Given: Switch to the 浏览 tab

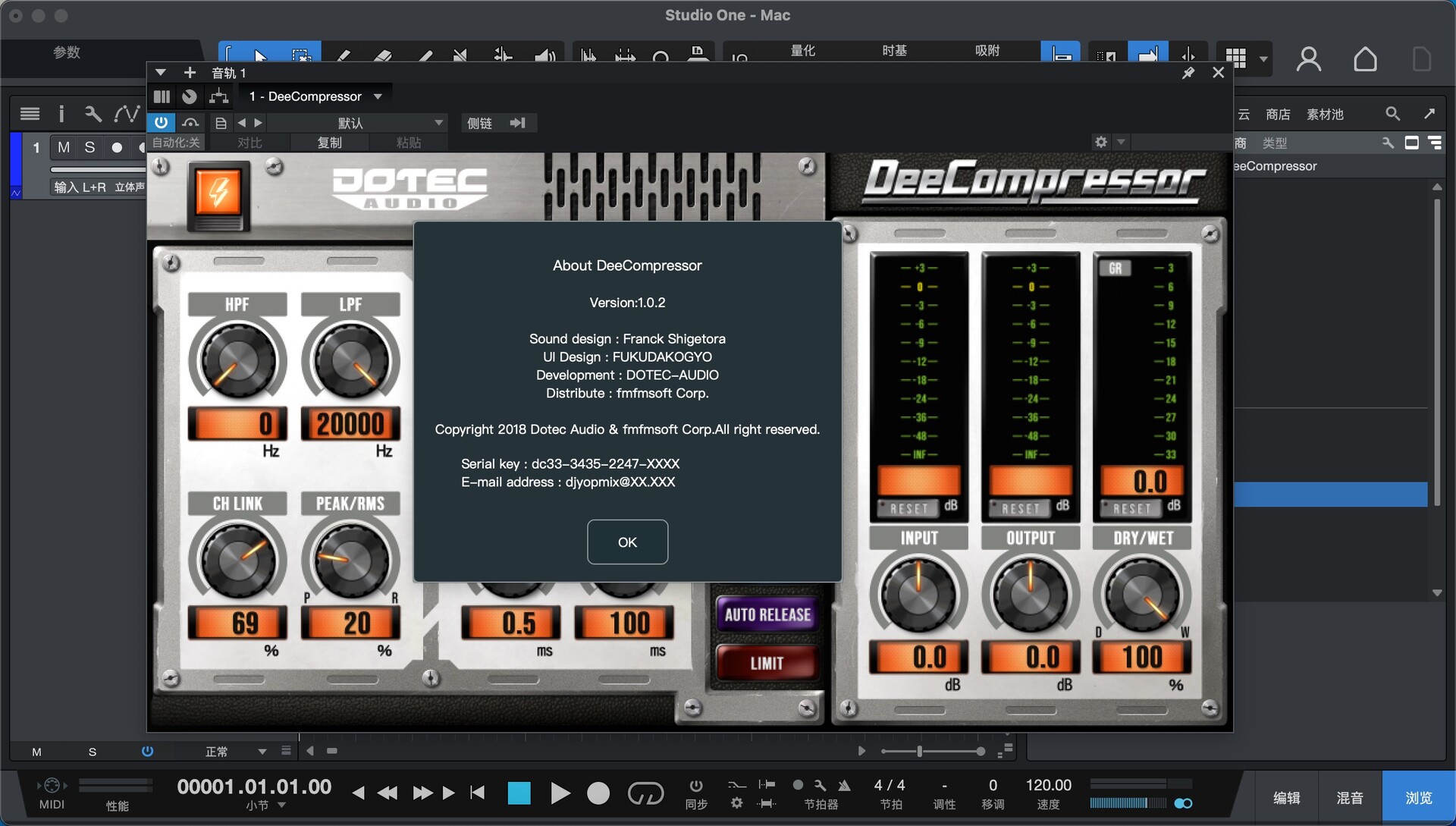Looking at the screenshot, I should pos(1418,797).
